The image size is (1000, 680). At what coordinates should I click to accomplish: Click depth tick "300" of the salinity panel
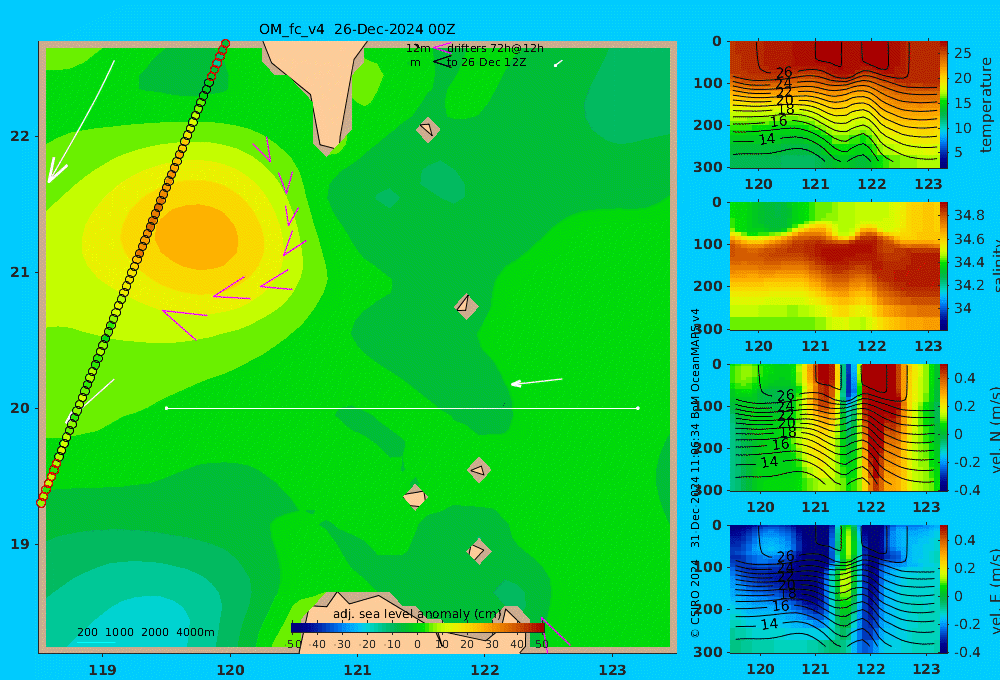pos(708,329)
